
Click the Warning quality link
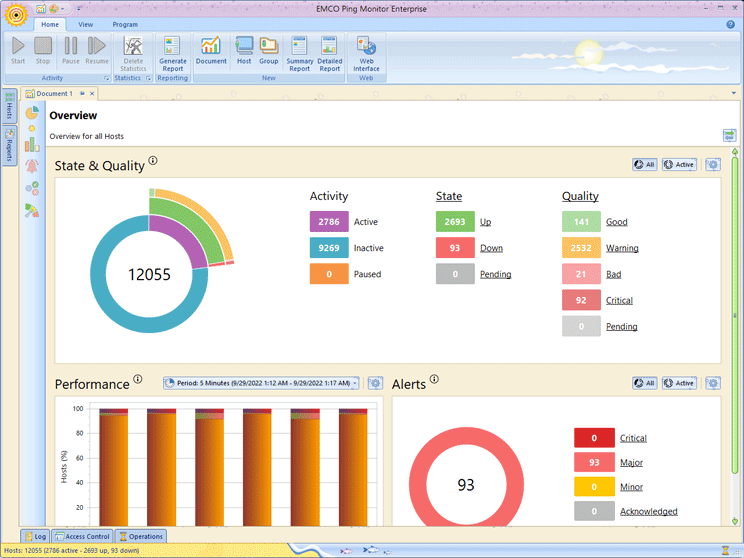622,248
